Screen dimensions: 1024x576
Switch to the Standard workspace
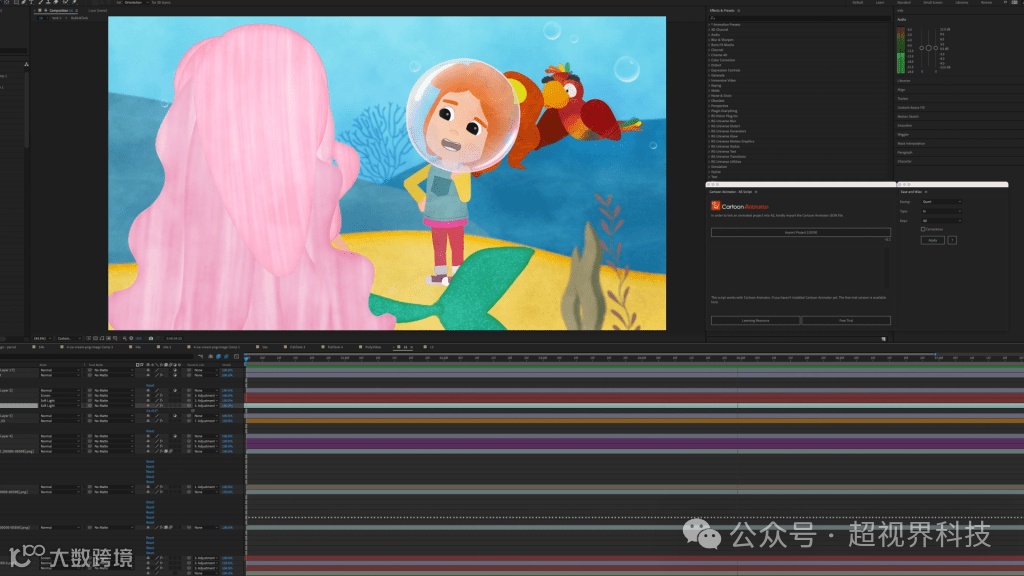click(x=904, y=3)
